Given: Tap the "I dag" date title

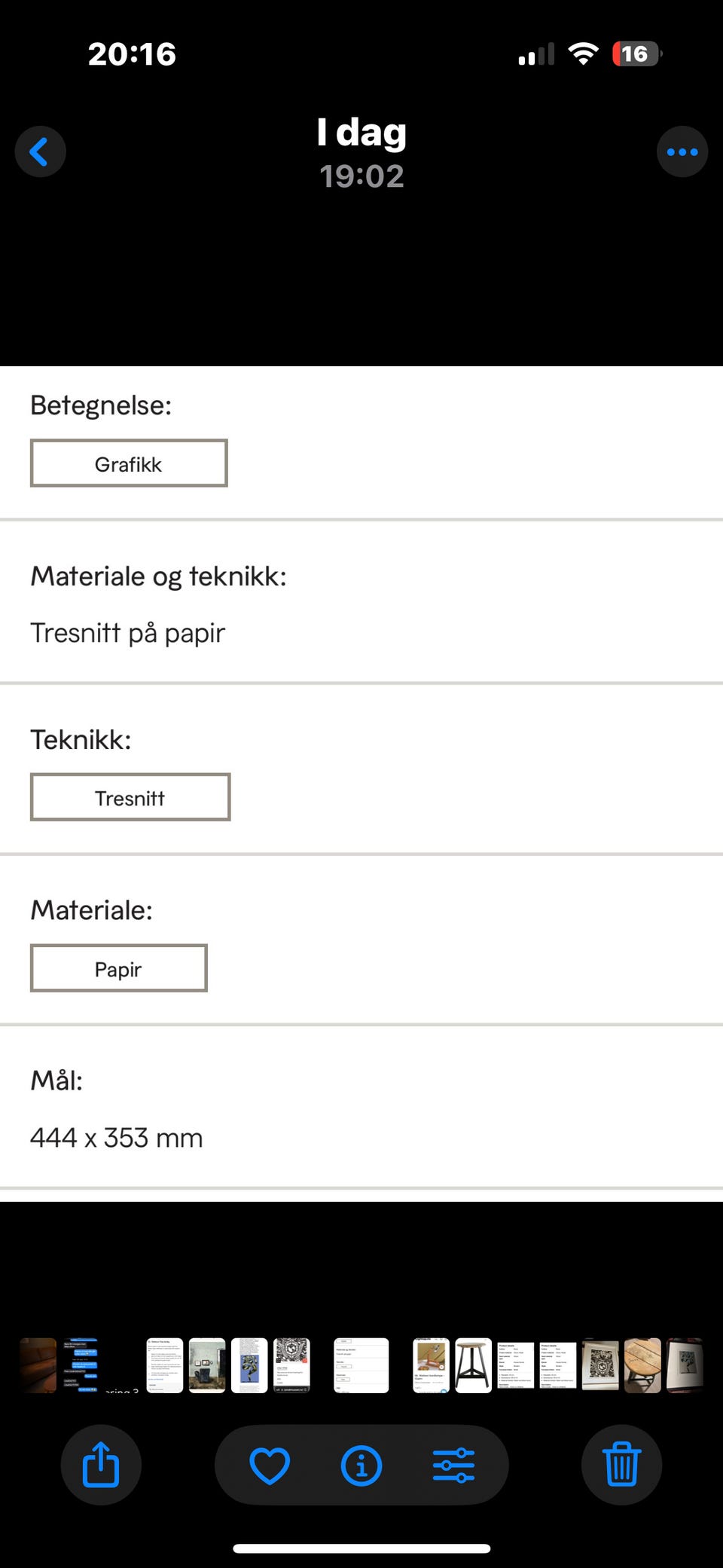Looking at the screenshot, I should [x=361, y=133].
